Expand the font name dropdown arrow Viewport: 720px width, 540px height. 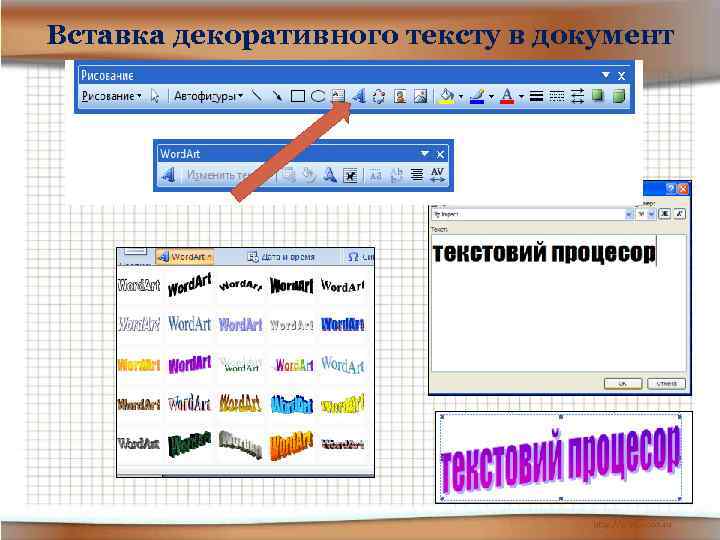click(629, 214)
